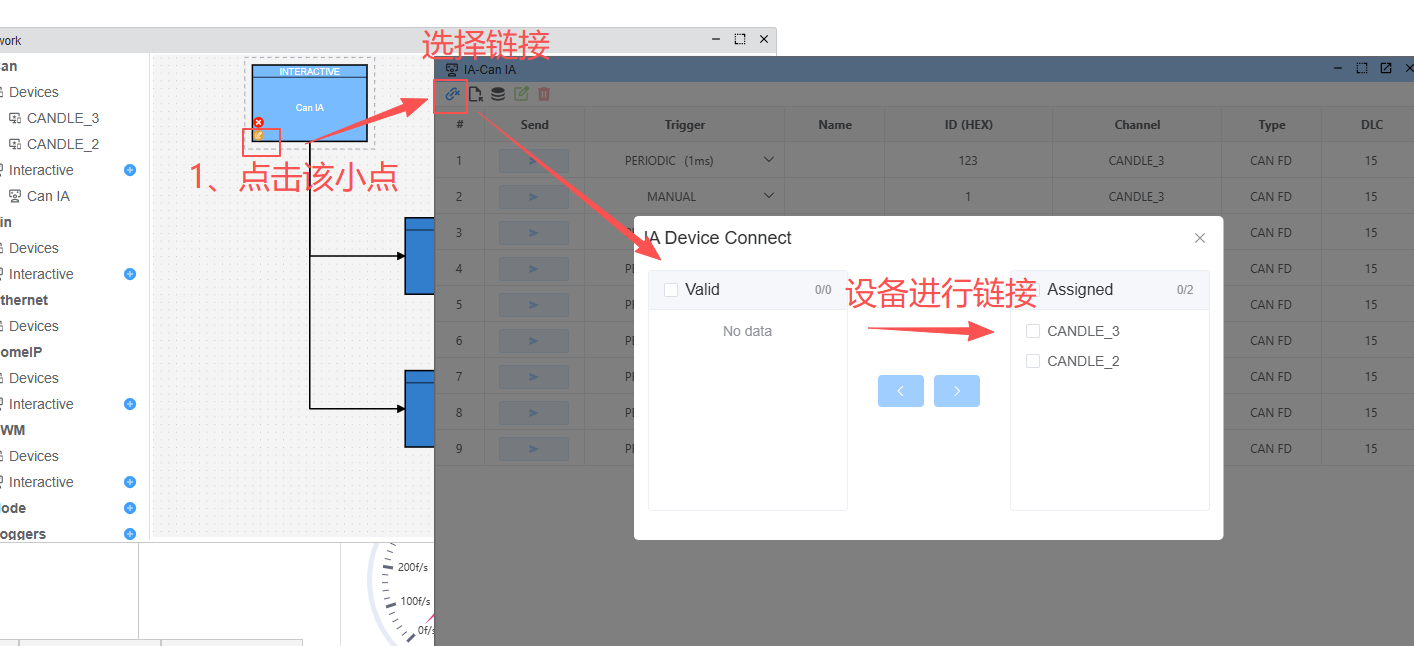Screen dimensions: 1414x646
Task: Click the Send button in row 1
Action: tap(534, 160)
